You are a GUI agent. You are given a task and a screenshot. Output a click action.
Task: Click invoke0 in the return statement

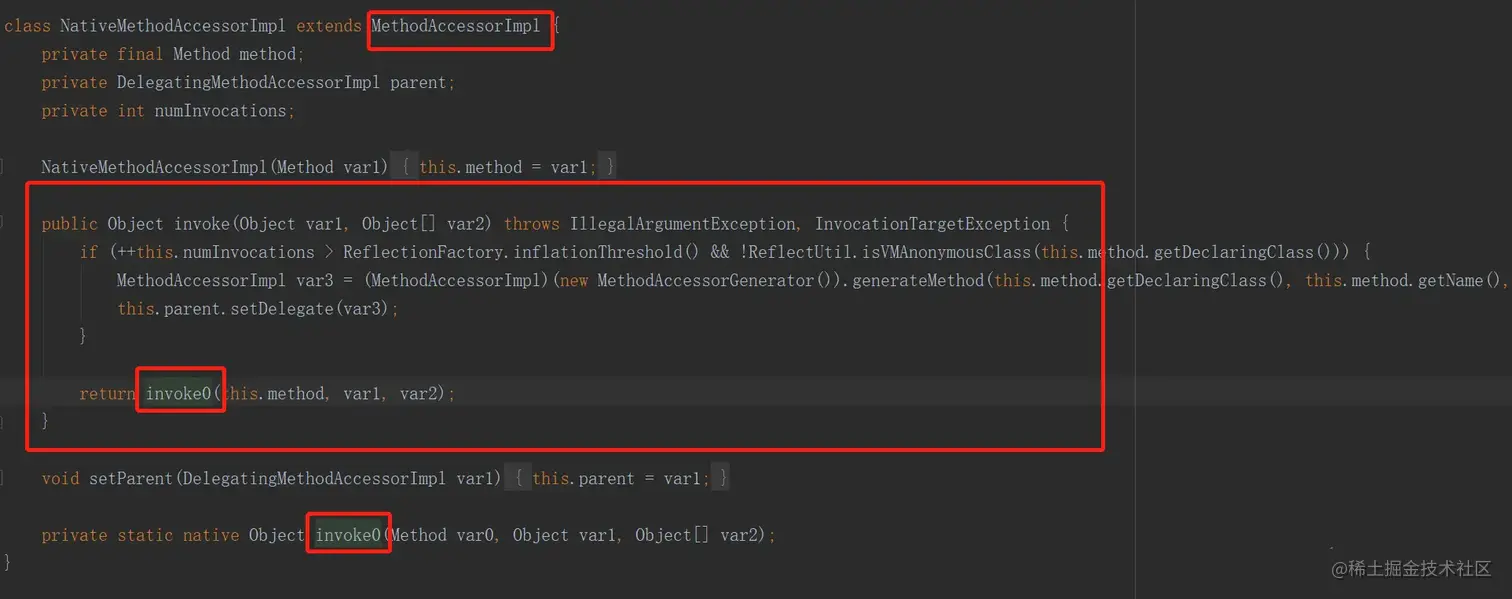pos(179,394)
